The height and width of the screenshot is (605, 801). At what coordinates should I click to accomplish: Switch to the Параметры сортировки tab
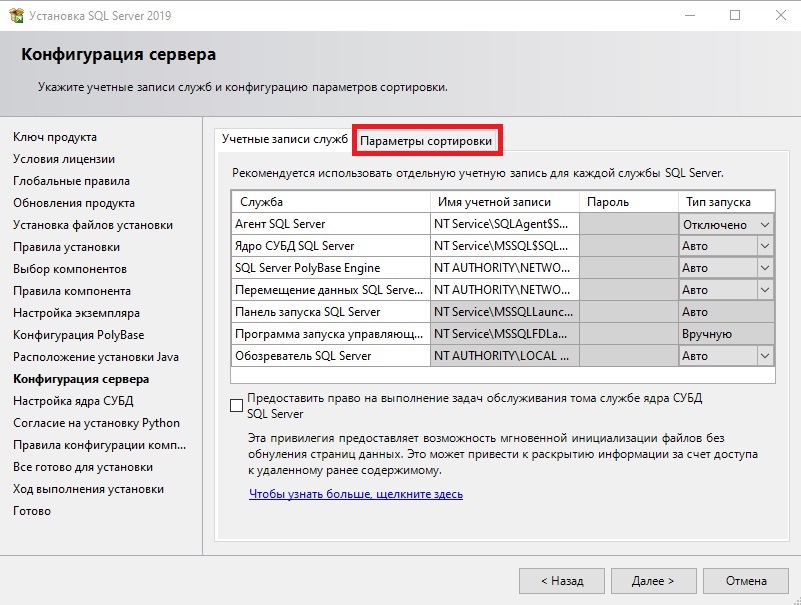point(426,141)
